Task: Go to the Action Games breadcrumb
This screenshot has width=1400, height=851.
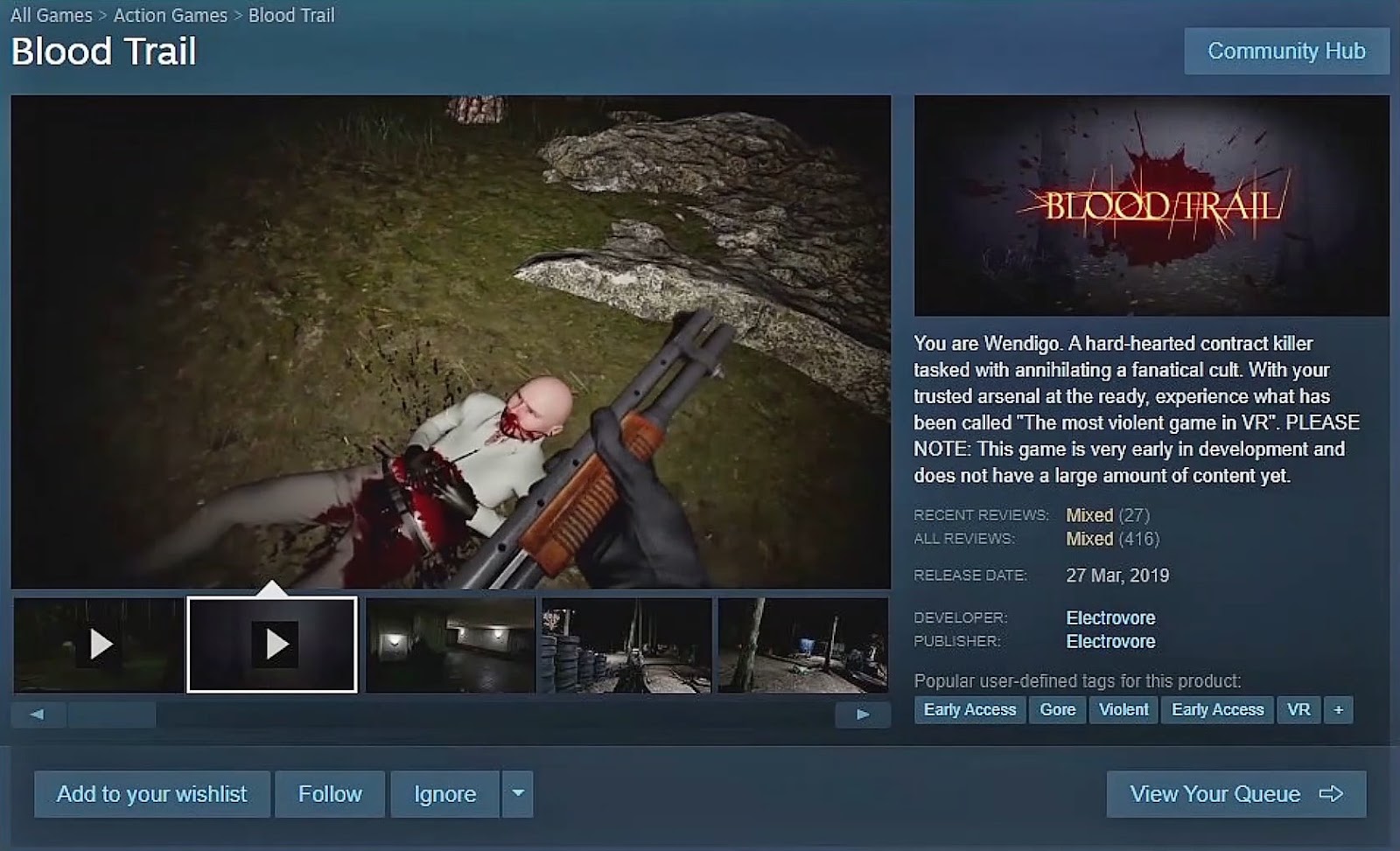Action: coord(171,15)
